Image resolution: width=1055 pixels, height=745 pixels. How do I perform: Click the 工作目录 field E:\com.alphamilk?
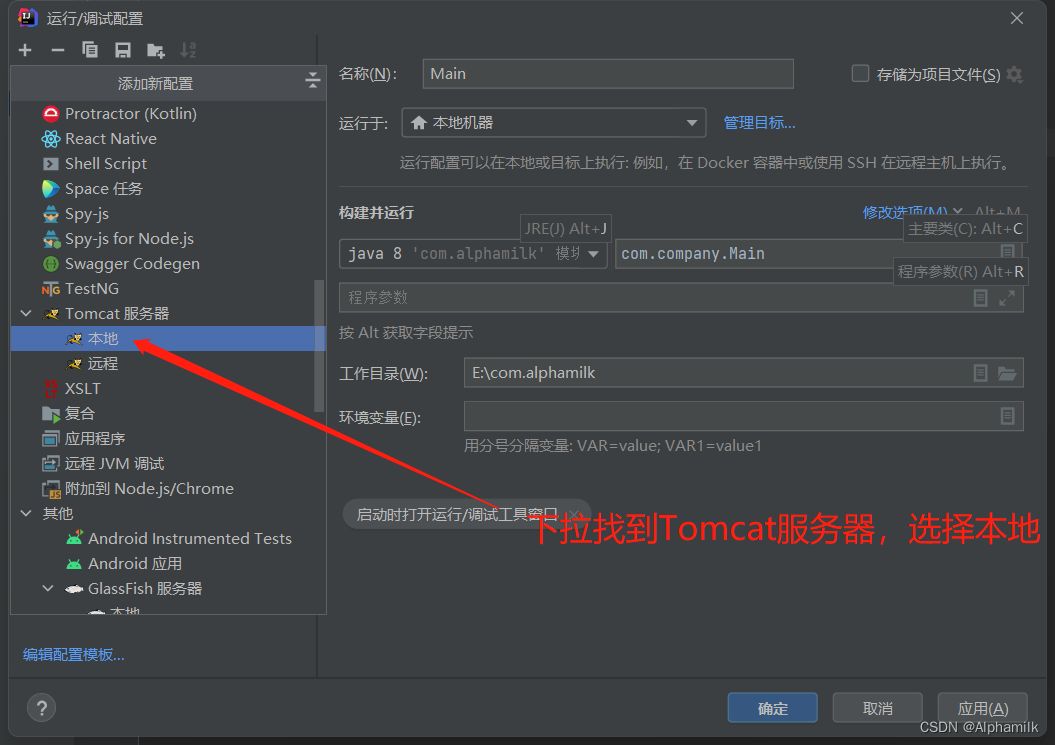tap(743, 373)
